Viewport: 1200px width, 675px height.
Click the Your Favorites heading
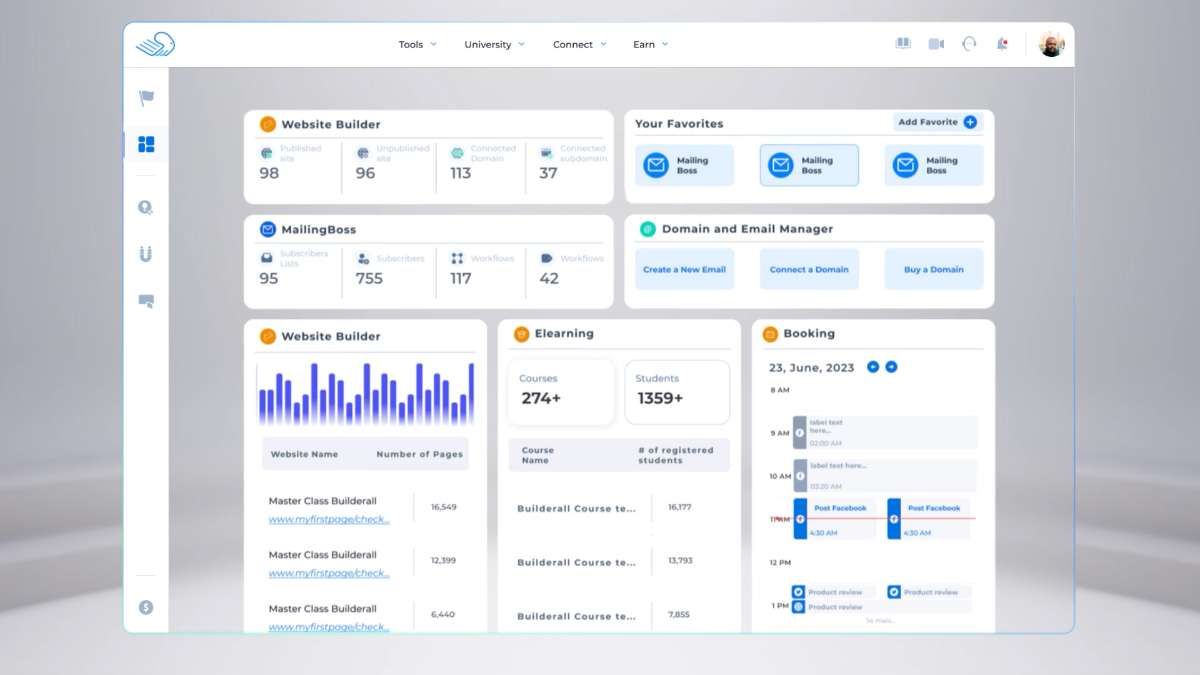(679, 124)
